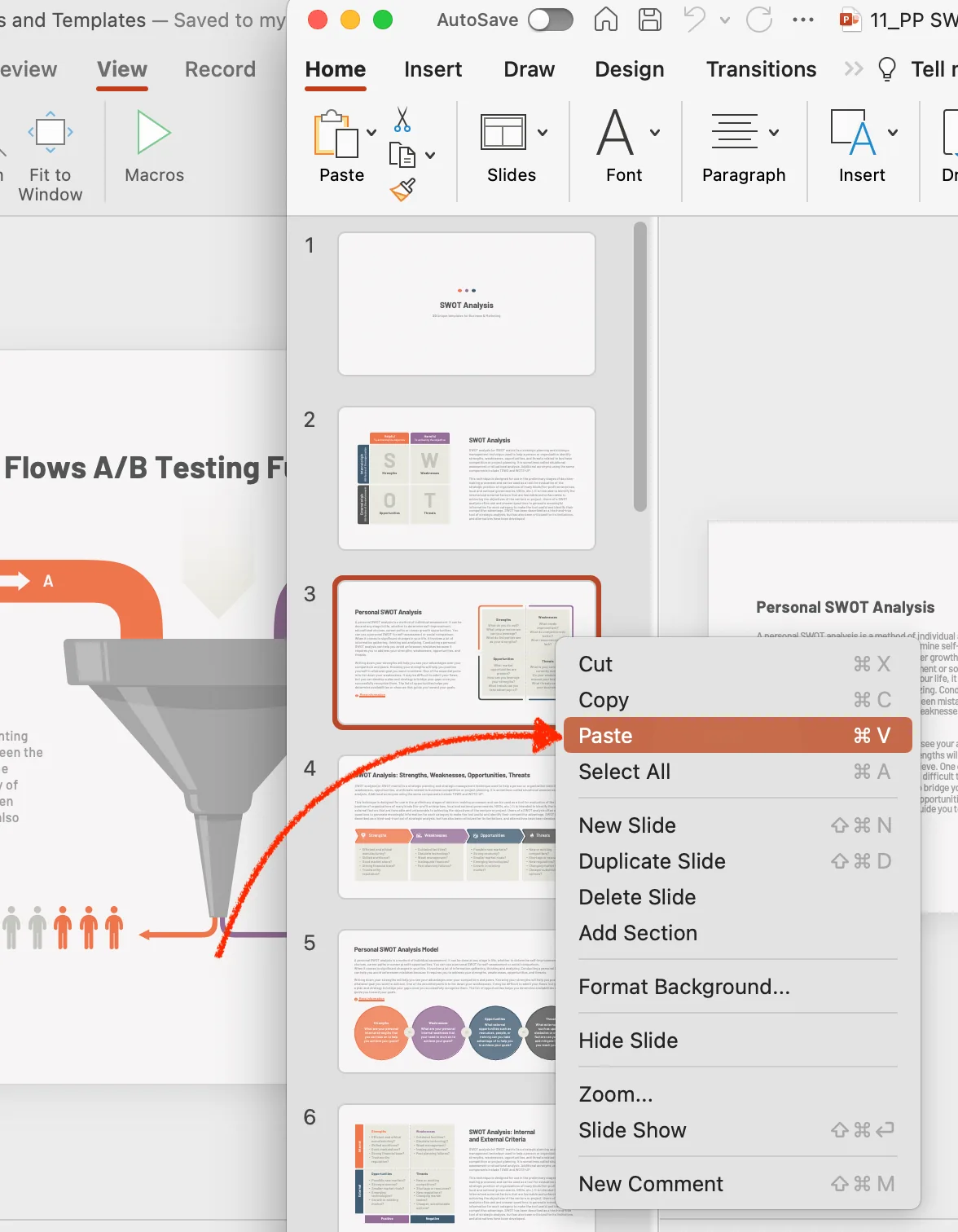Select slide 3 Personal SWOT Analysis thumbnail
Screen dimensions: 958x1232
click(467, 653)
